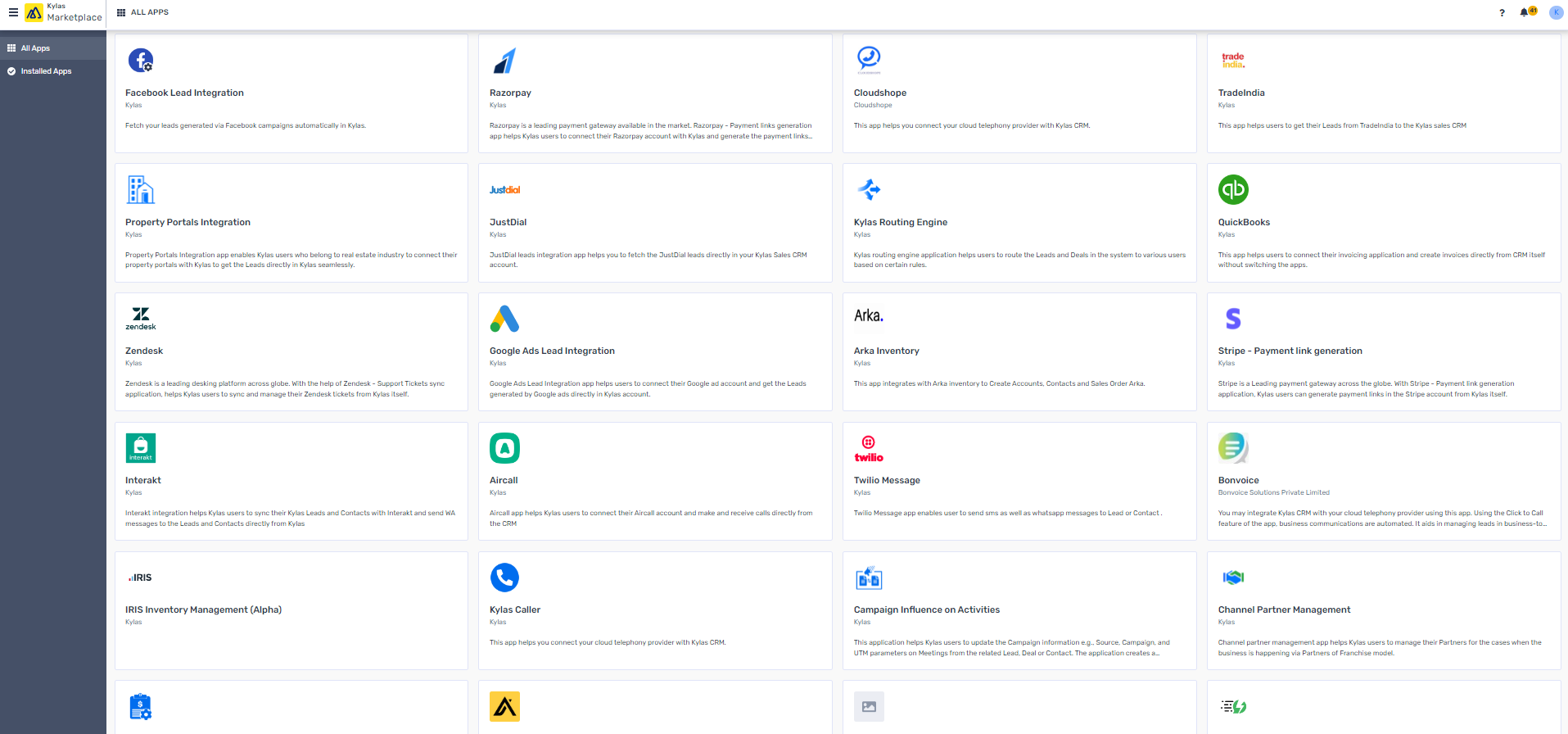Image resolution: width=1568 pixels, height=734 pixels.
Task: Open the TradeIndia app title
Action: pyautogui.click(x=1241, y=93)
